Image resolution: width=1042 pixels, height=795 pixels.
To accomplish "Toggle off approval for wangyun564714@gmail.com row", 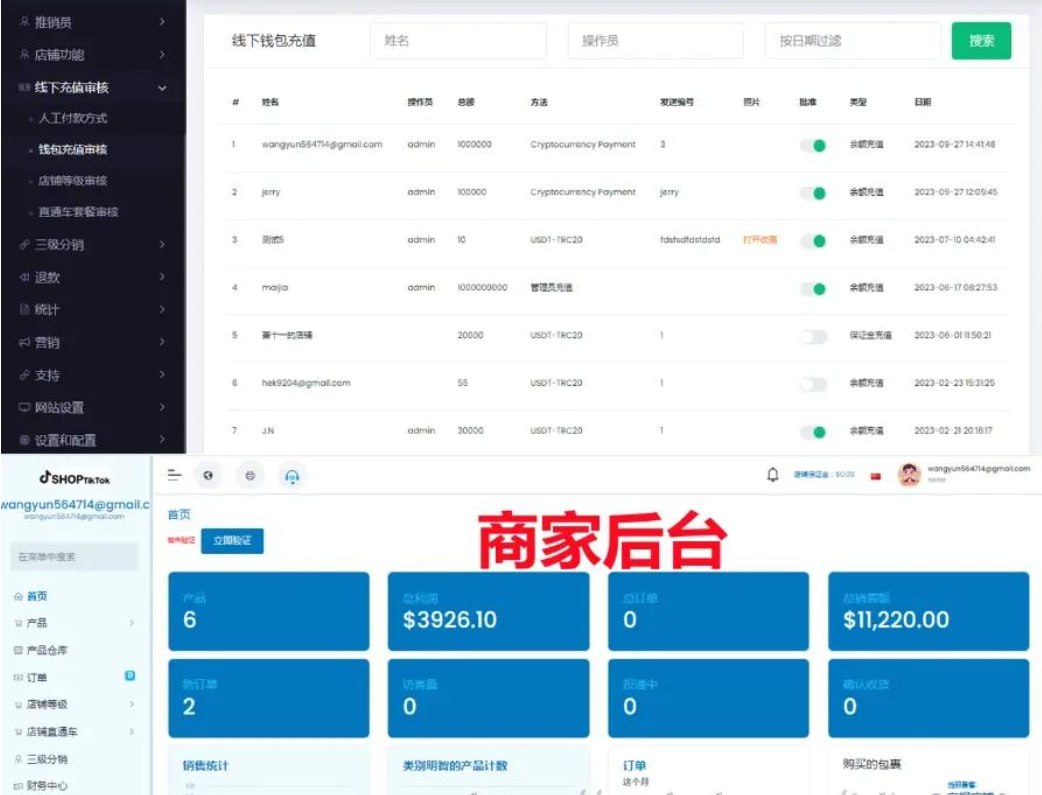I will click(813, 145).
